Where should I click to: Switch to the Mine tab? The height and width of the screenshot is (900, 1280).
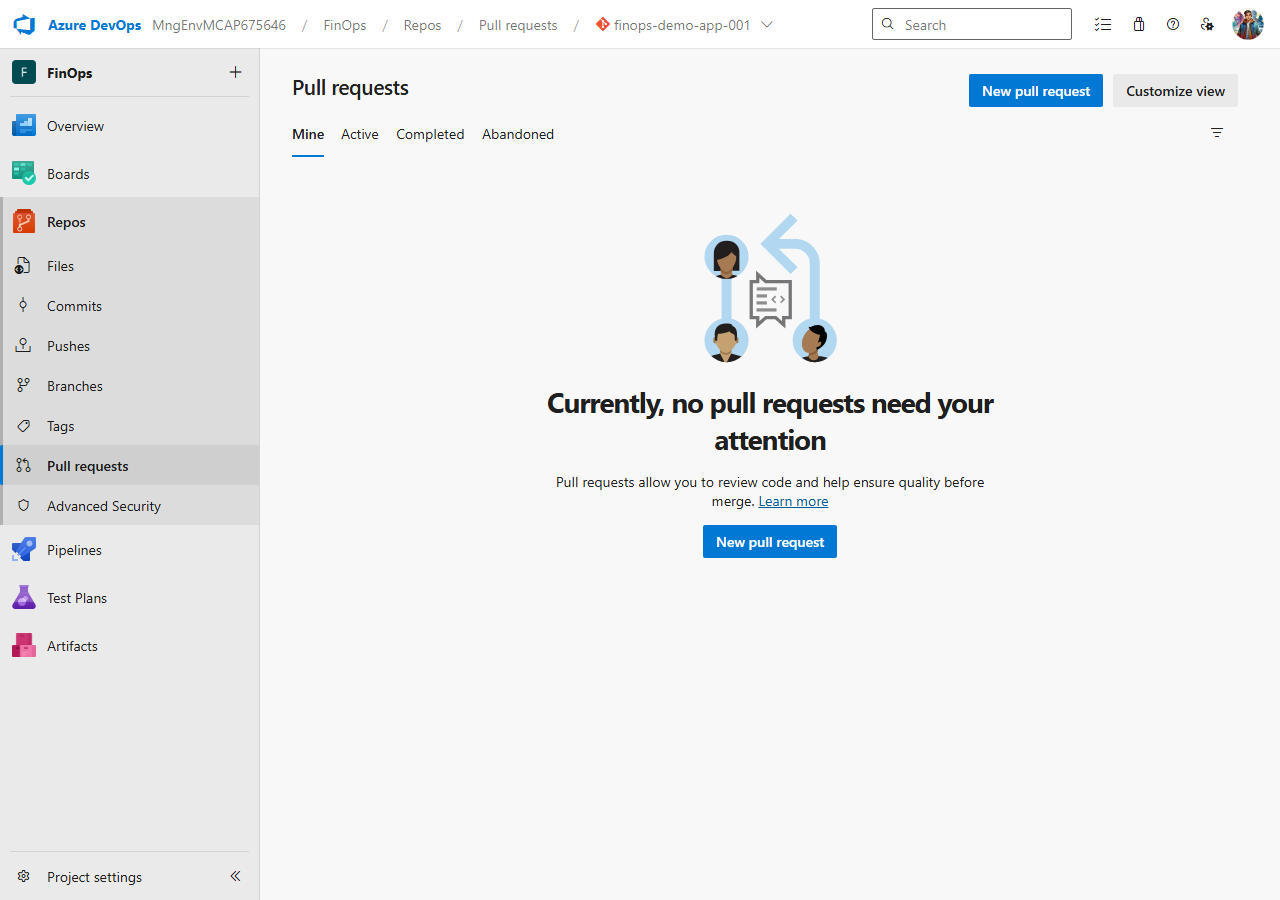[x=308, y=134]
